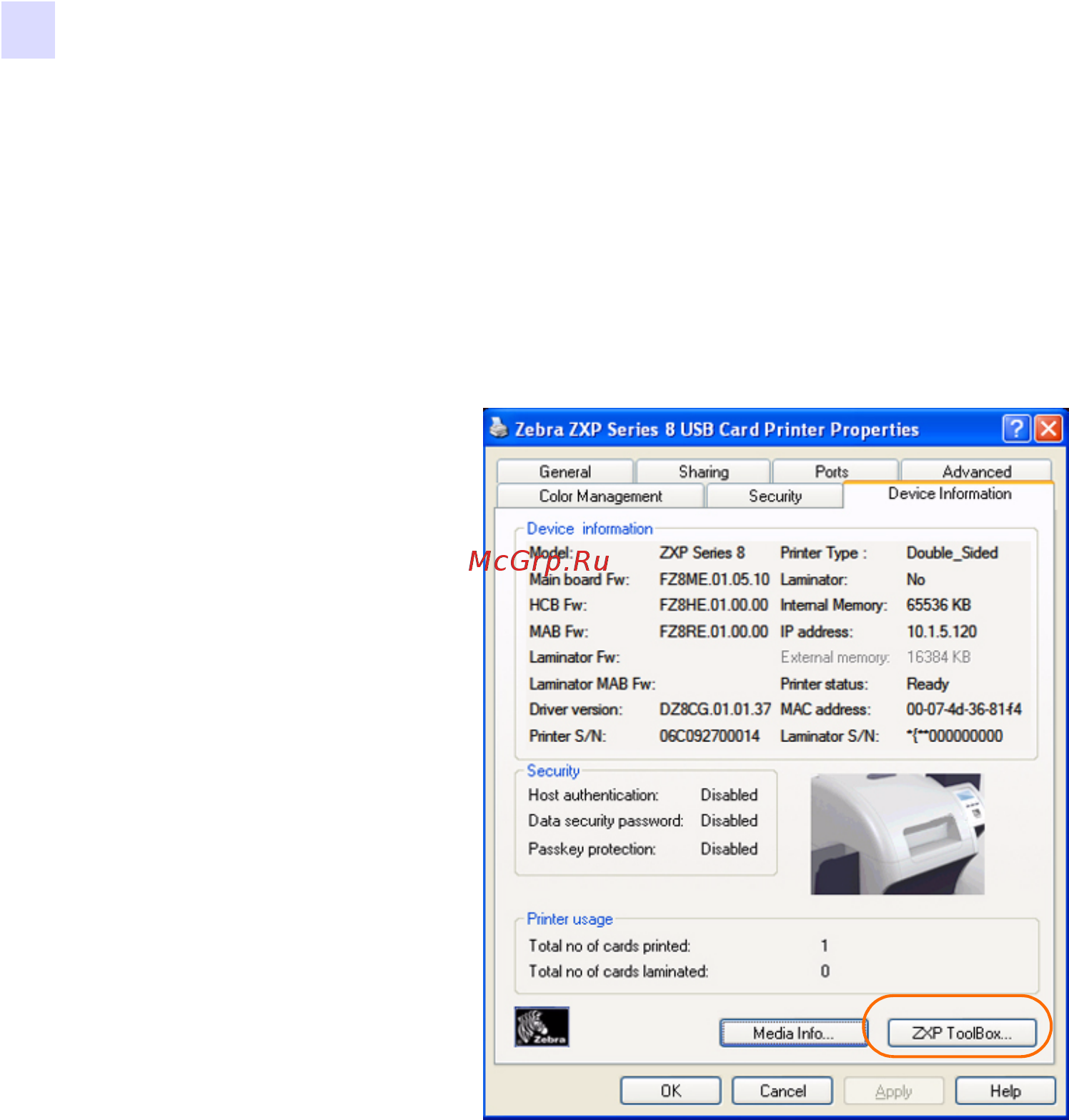Select driver version DZ8CG.01.01.37

click(x=715, y=709)
